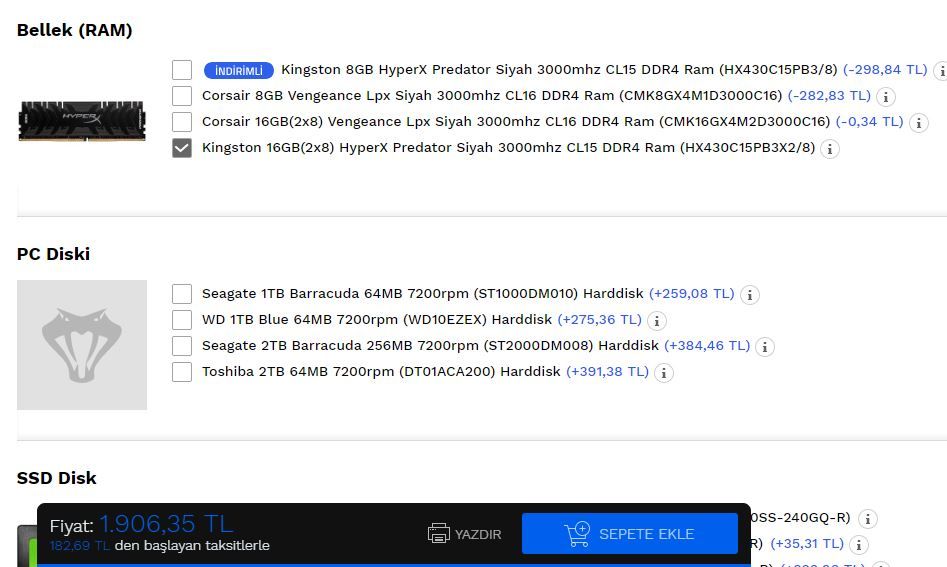Click the 182,69 TL installment amount
This screenshot has width=947, height=567.
80,545
